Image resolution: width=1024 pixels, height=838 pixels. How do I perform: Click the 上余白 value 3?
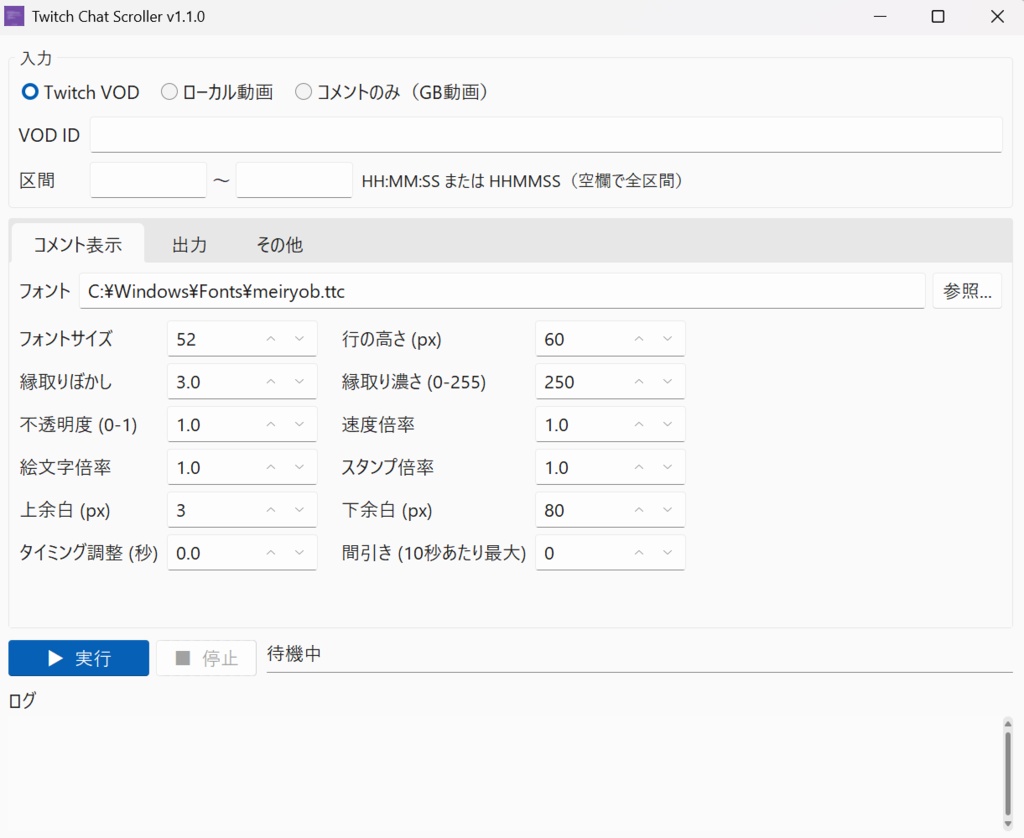pyautogui.click(x=181, y=511)
